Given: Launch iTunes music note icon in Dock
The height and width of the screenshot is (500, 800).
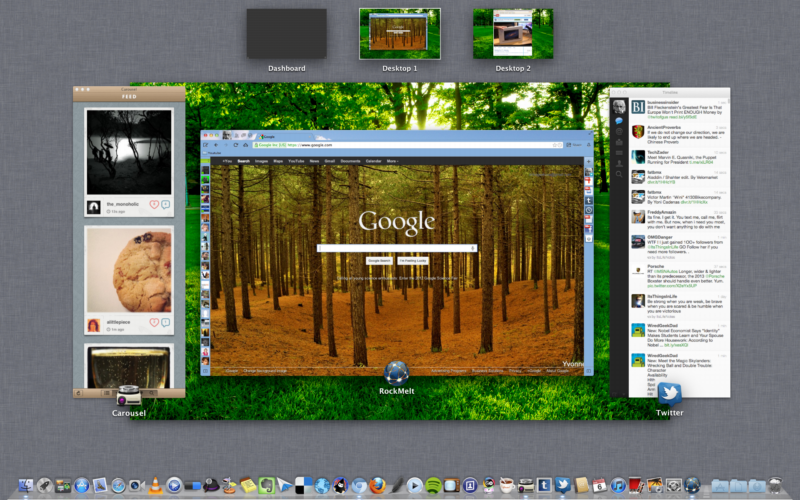Looking at the screenshot, I should tap(618, 485).
